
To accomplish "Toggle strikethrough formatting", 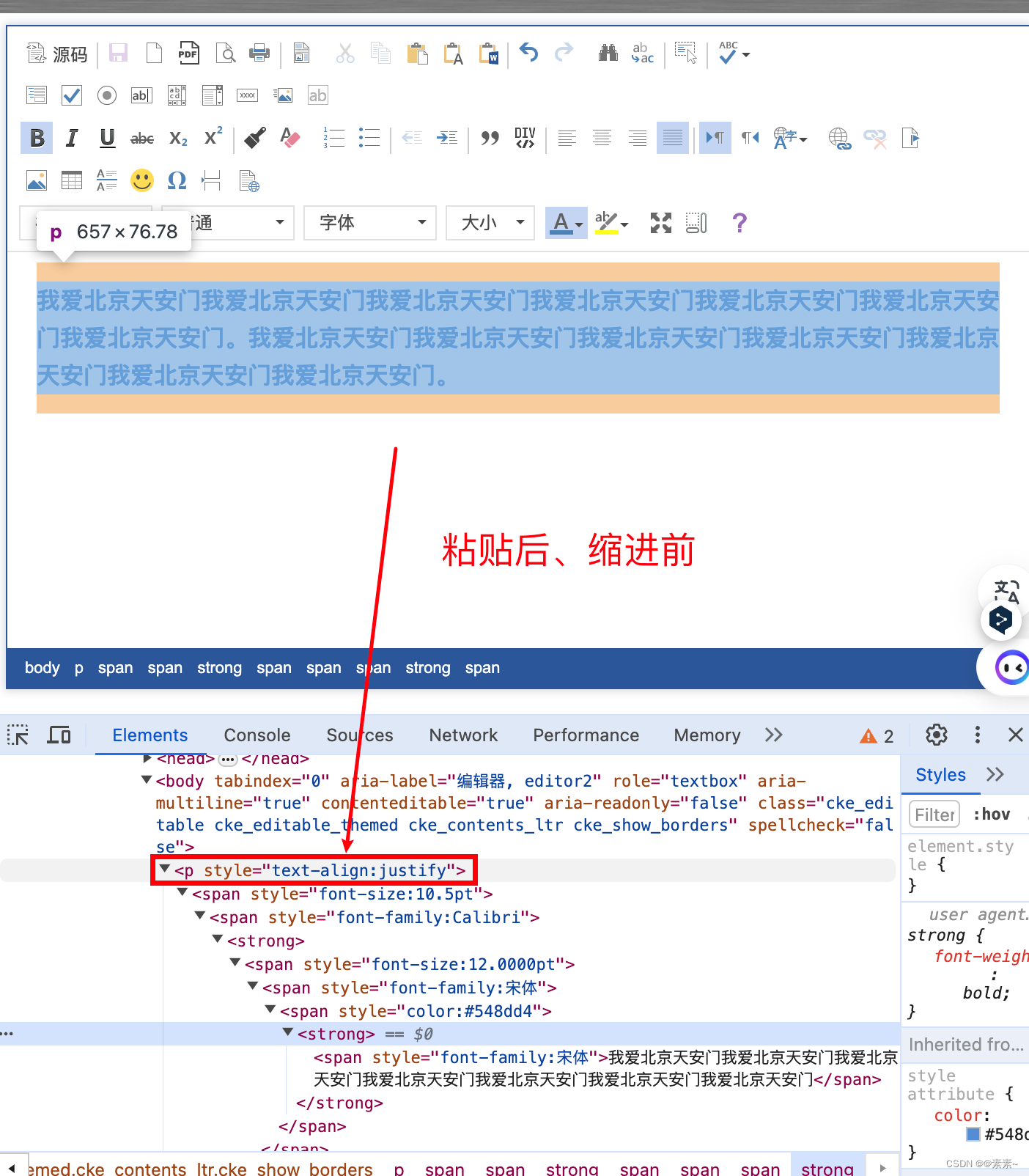I will click(142, 138).
